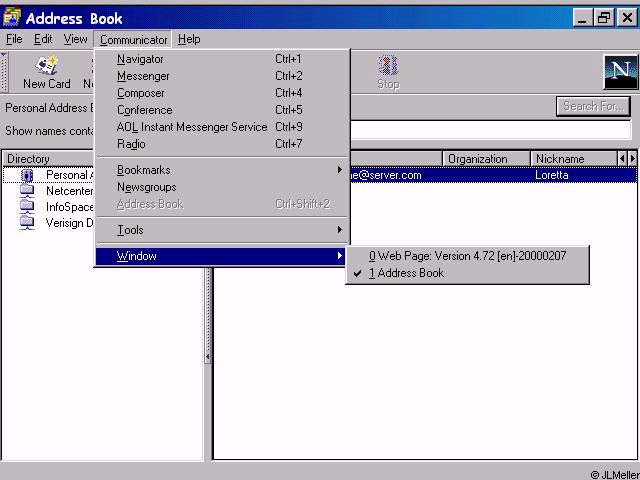This screenshot has height=480, width=640.
Task: Click the Nickname column header
Action: pos(574,159)
